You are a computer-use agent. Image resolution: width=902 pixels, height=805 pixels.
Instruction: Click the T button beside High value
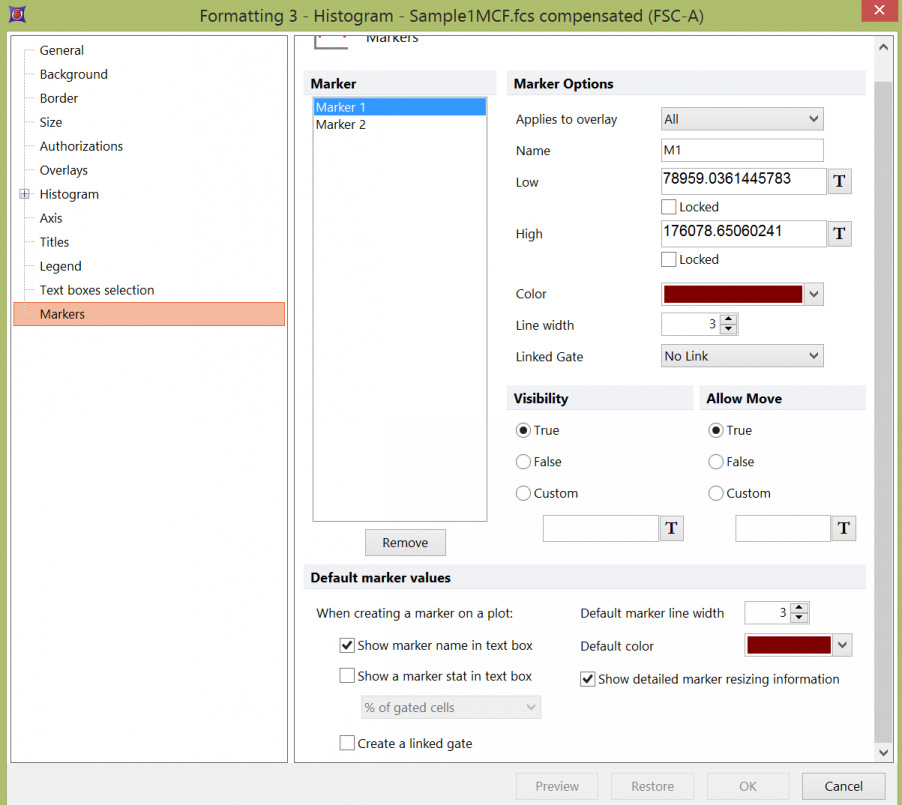coord(840,233)
